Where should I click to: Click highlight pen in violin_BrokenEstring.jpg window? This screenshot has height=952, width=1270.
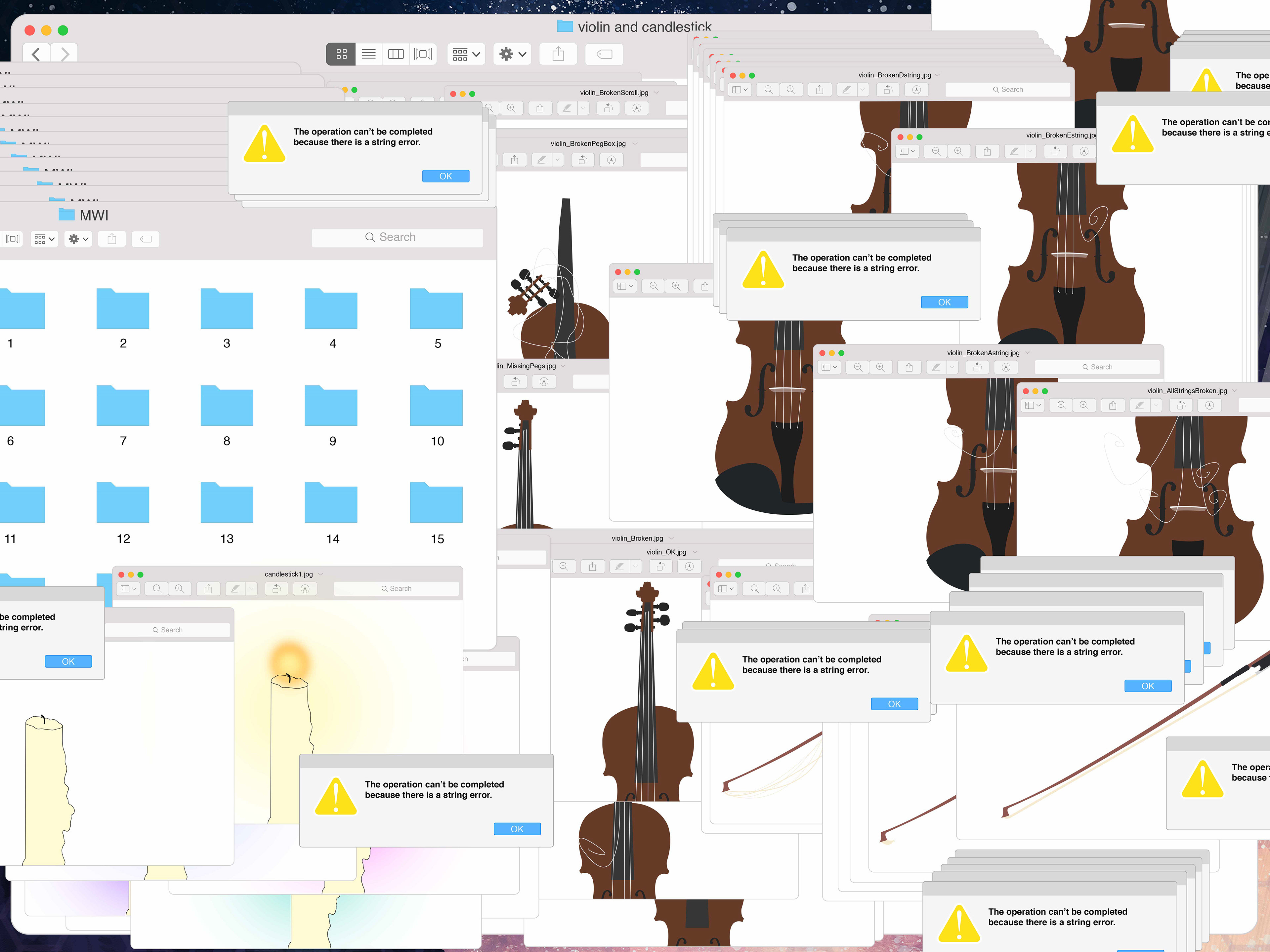coord(1014,151)
